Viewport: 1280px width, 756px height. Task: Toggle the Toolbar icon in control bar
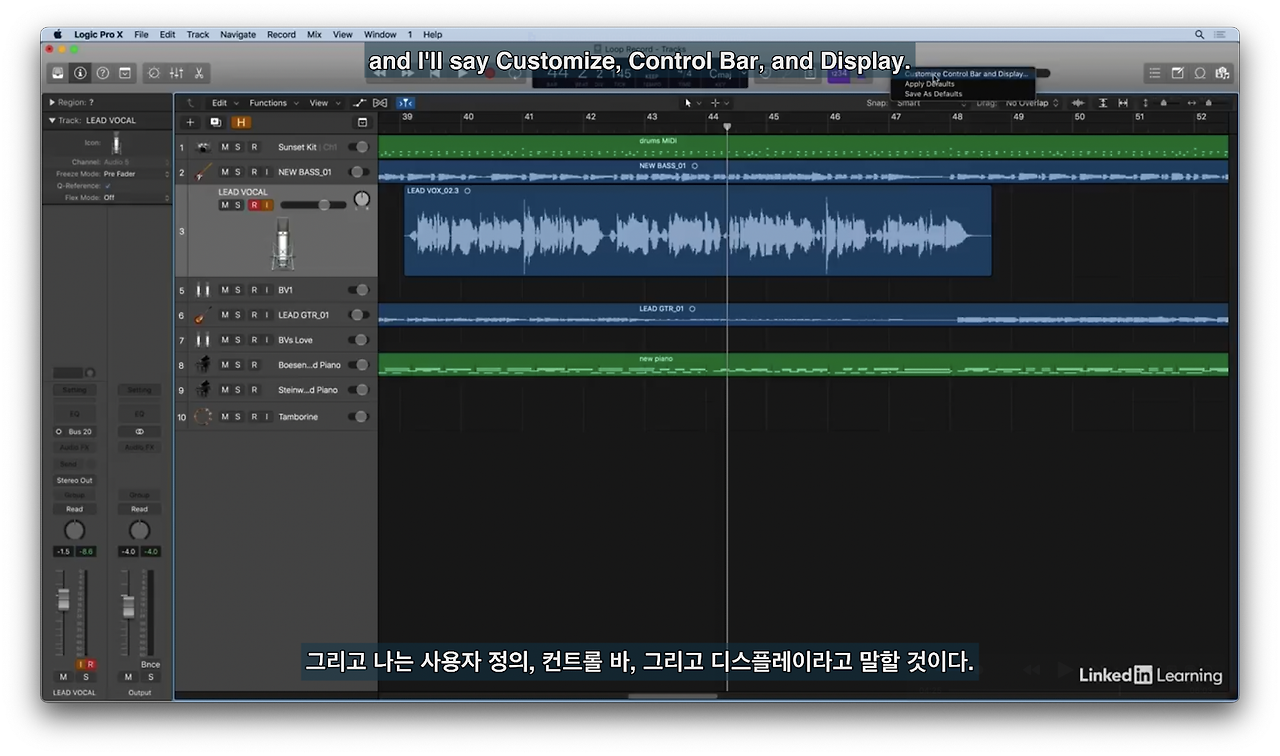(125, 73)
